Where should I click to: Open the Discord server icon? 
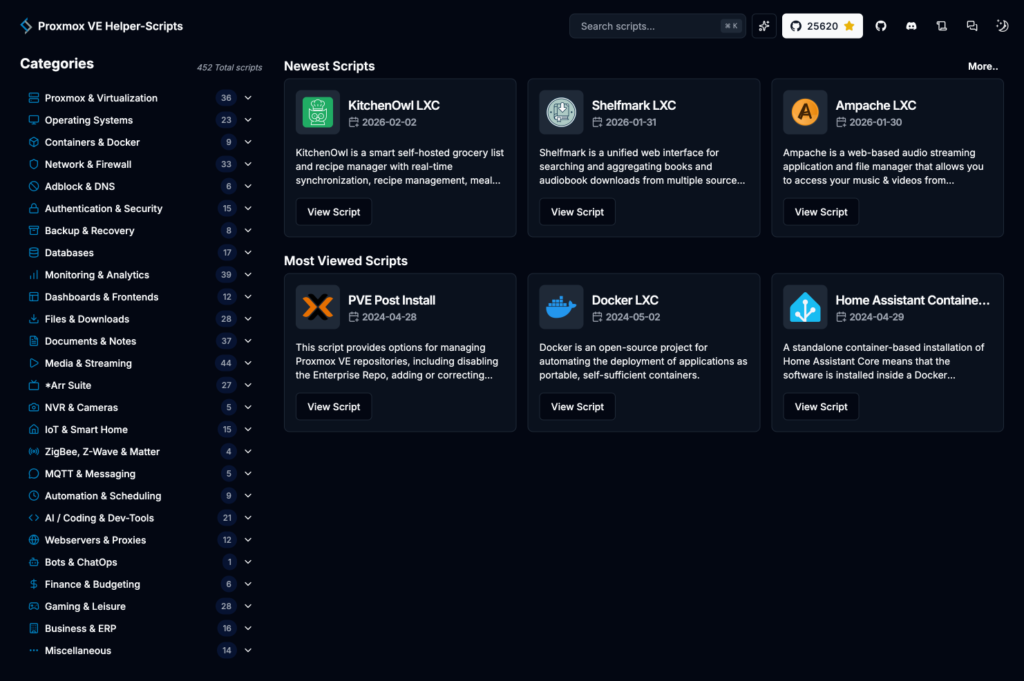[x=911, y=26]
